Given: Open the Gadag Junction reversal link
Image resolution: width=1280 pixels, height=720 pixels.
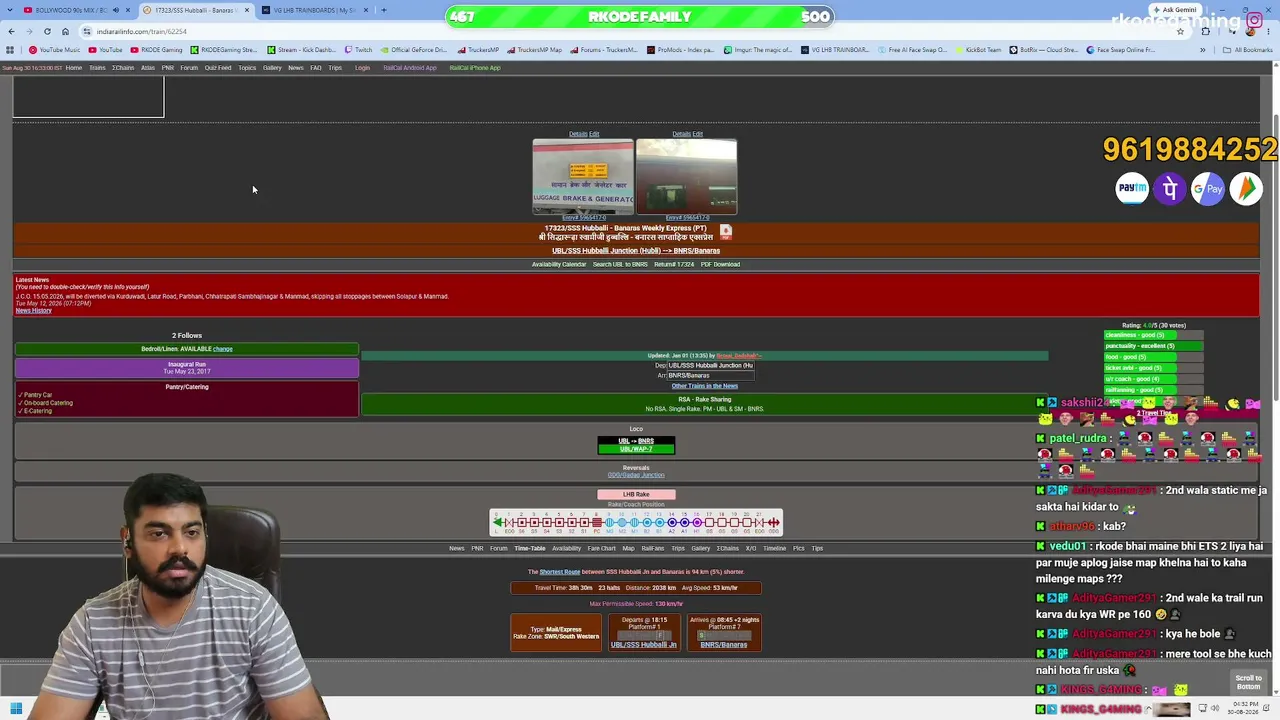Looking at the screenshot, I should (636, 475).
